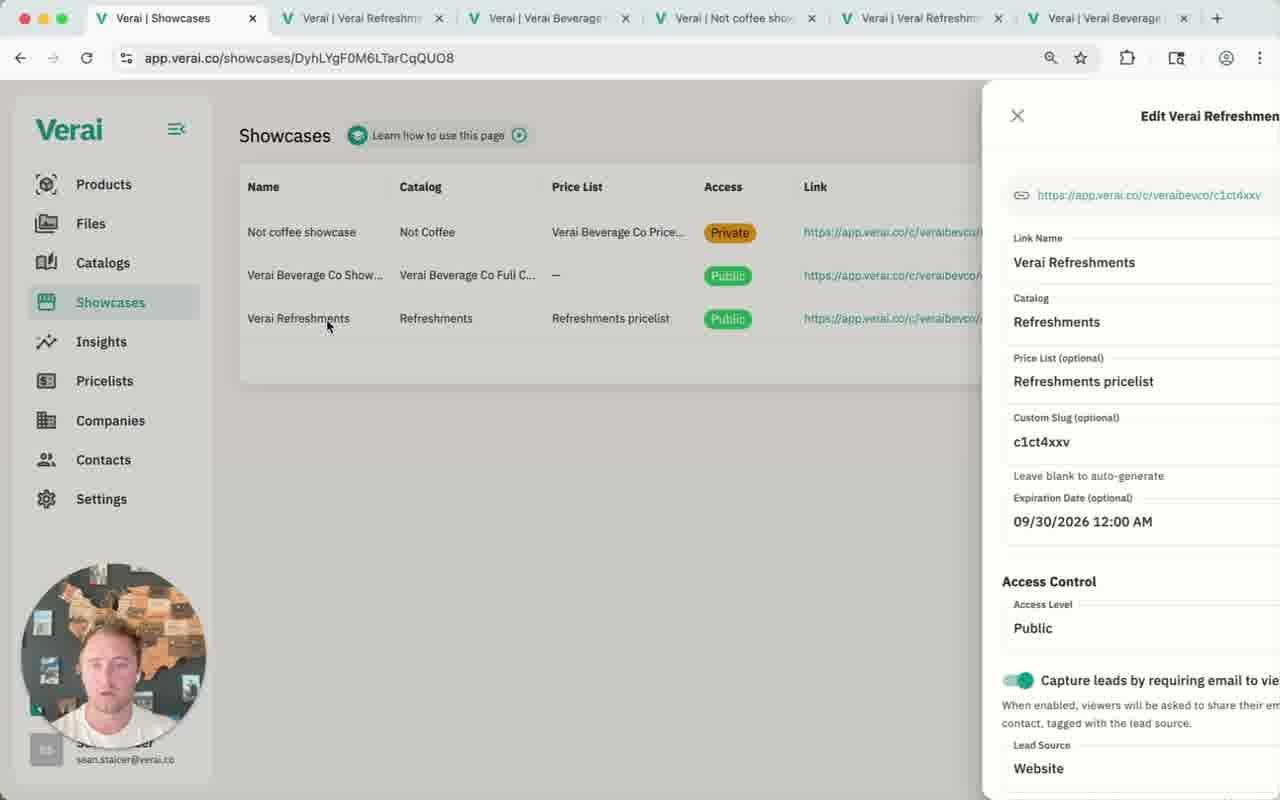Open the Lead Source dropdown showing Website
Screen dimensions: 1280x800
coord(1141,768)
